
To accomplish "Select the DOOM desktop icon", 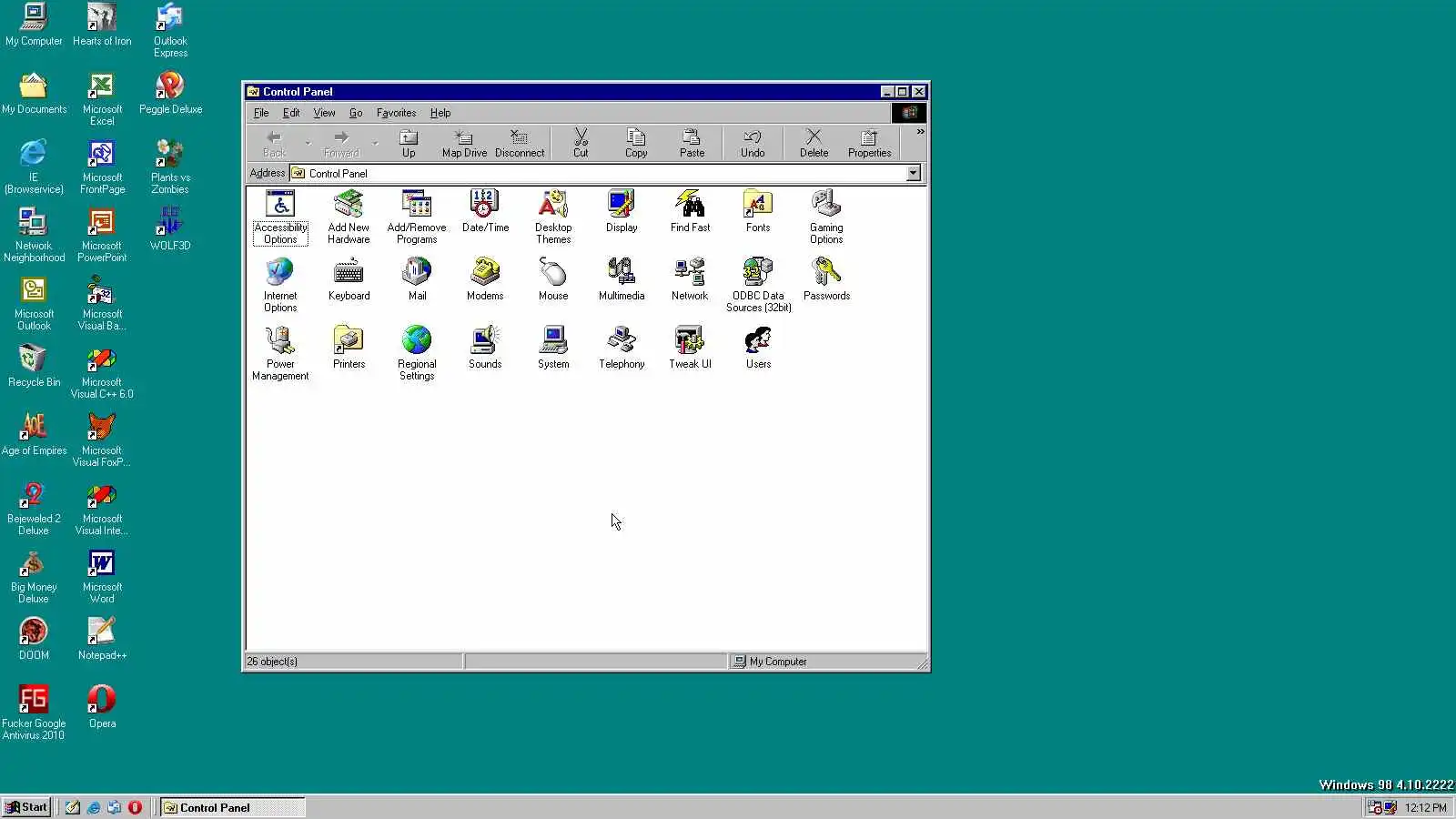I will 34,639.
